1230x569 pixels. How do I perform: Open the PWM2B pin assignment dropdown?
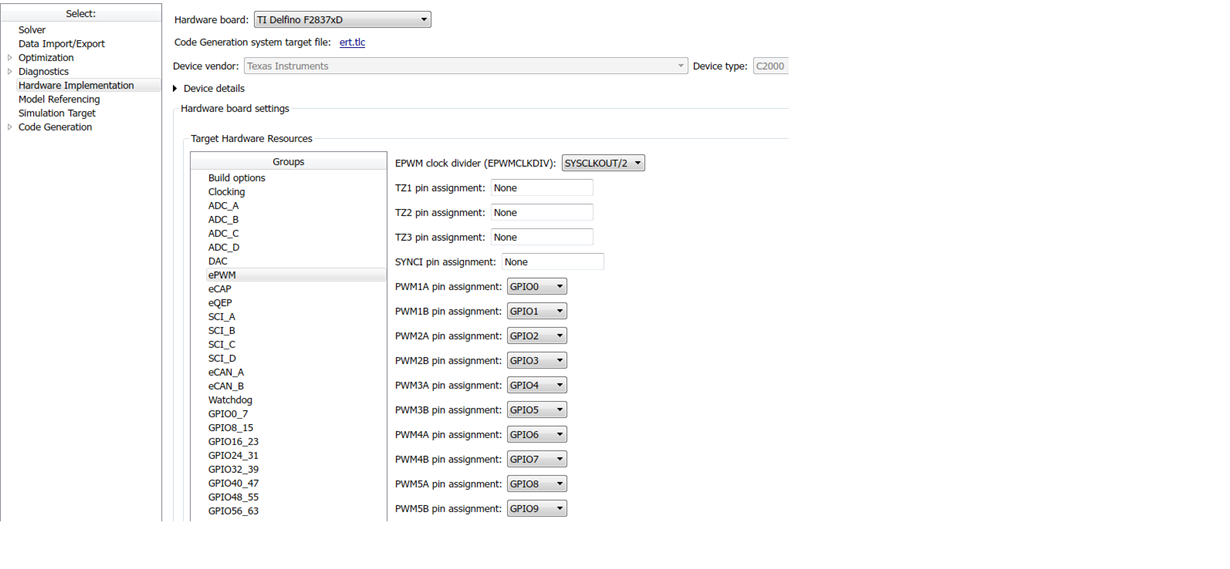click(x=537, y=360)
